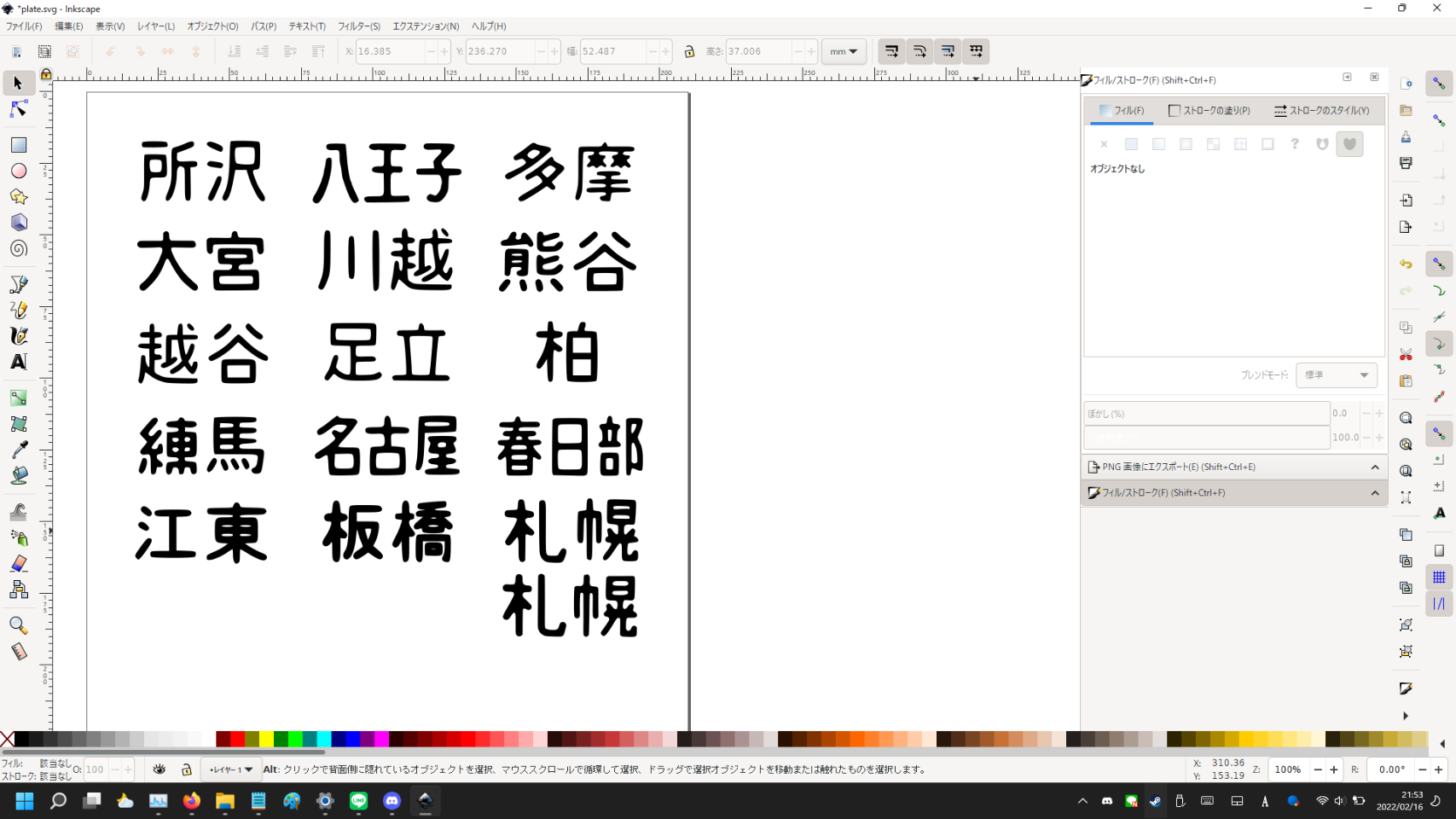This screenshot has width=1456, height=819.
Task: Toggle the width/height ratio lock
Action: [689, 52]
